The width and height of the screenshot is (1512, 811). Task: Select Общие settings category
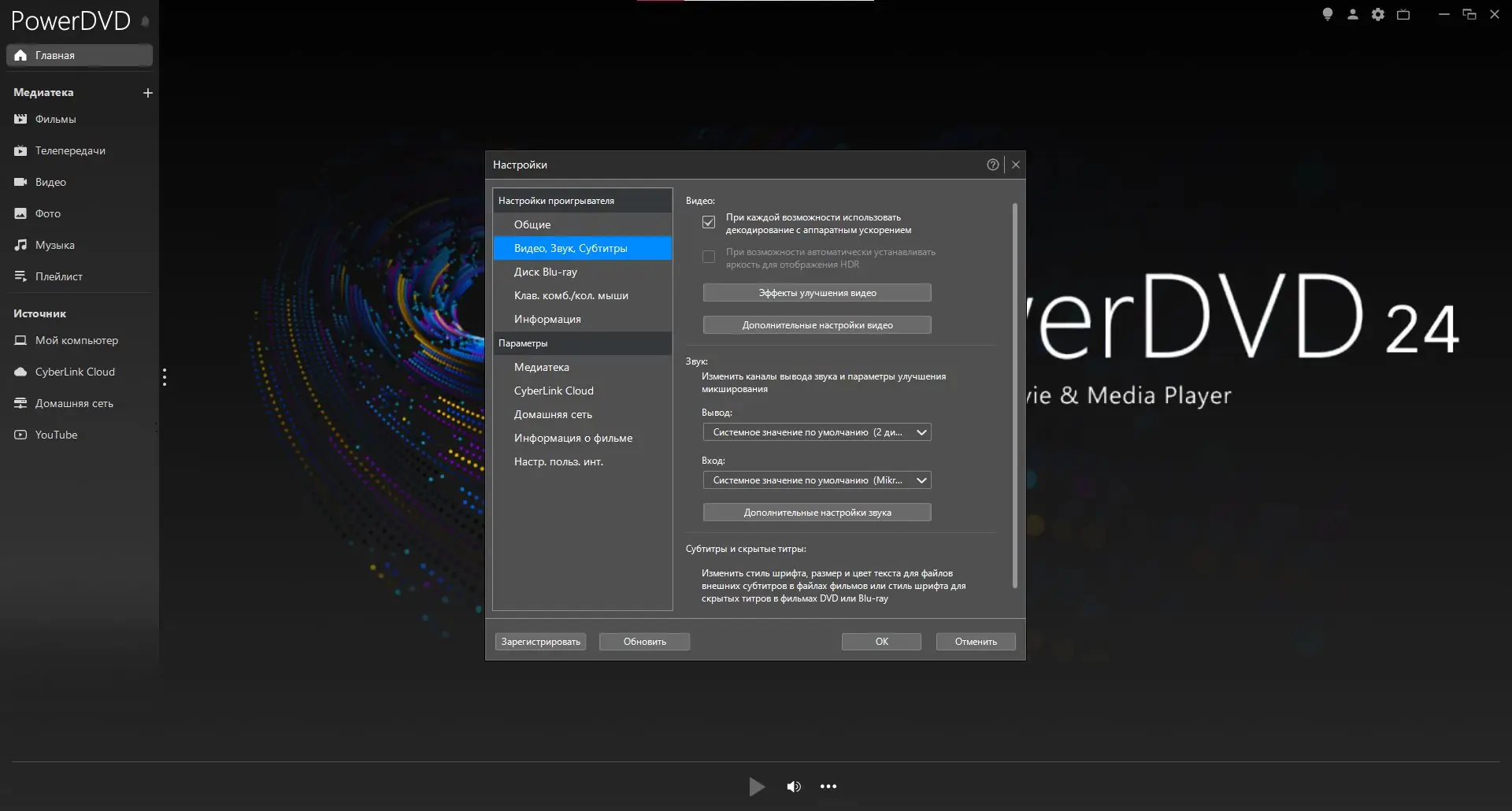coord(532,224)
